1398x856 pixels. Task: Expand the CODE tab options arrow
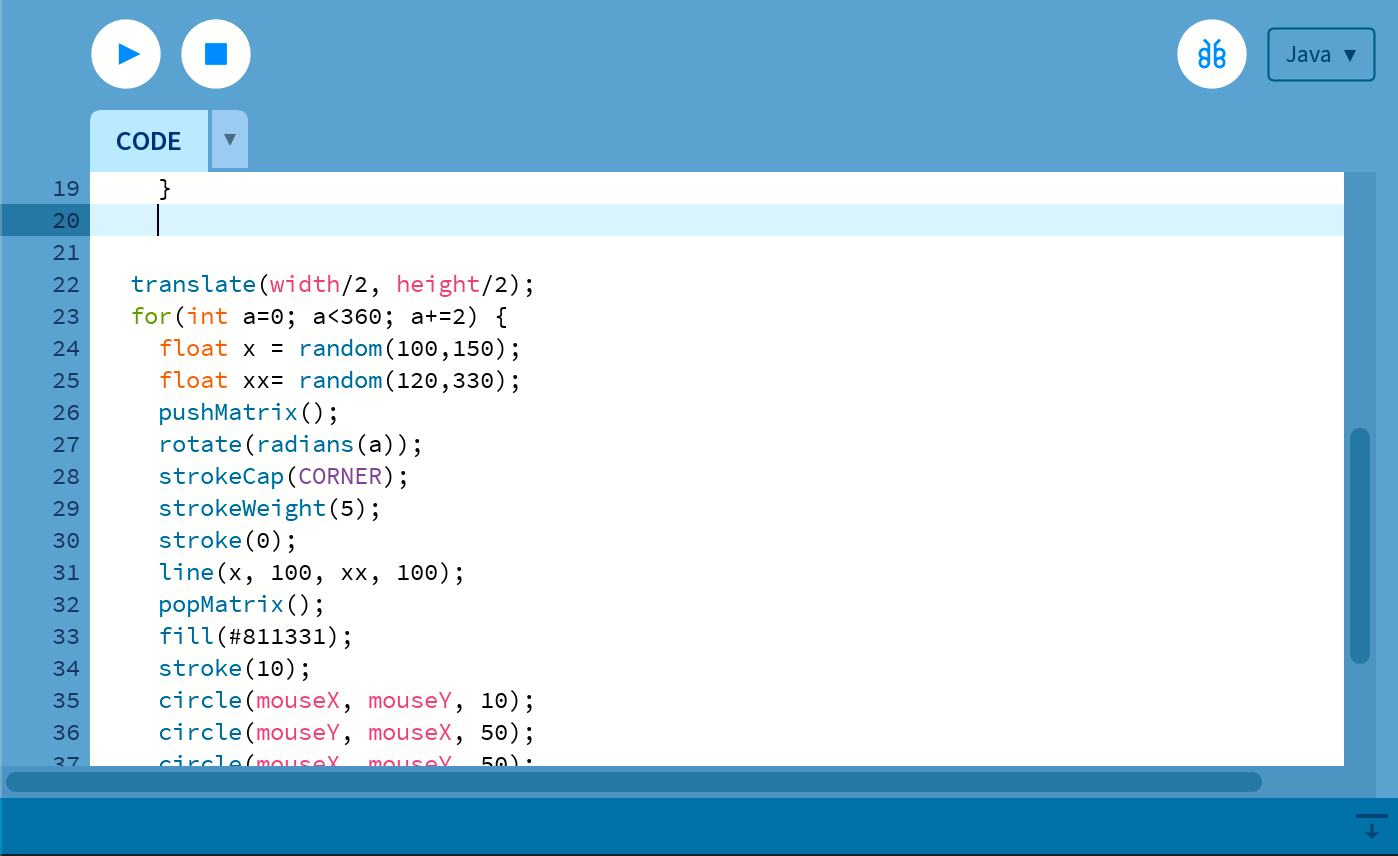point(228,140)
